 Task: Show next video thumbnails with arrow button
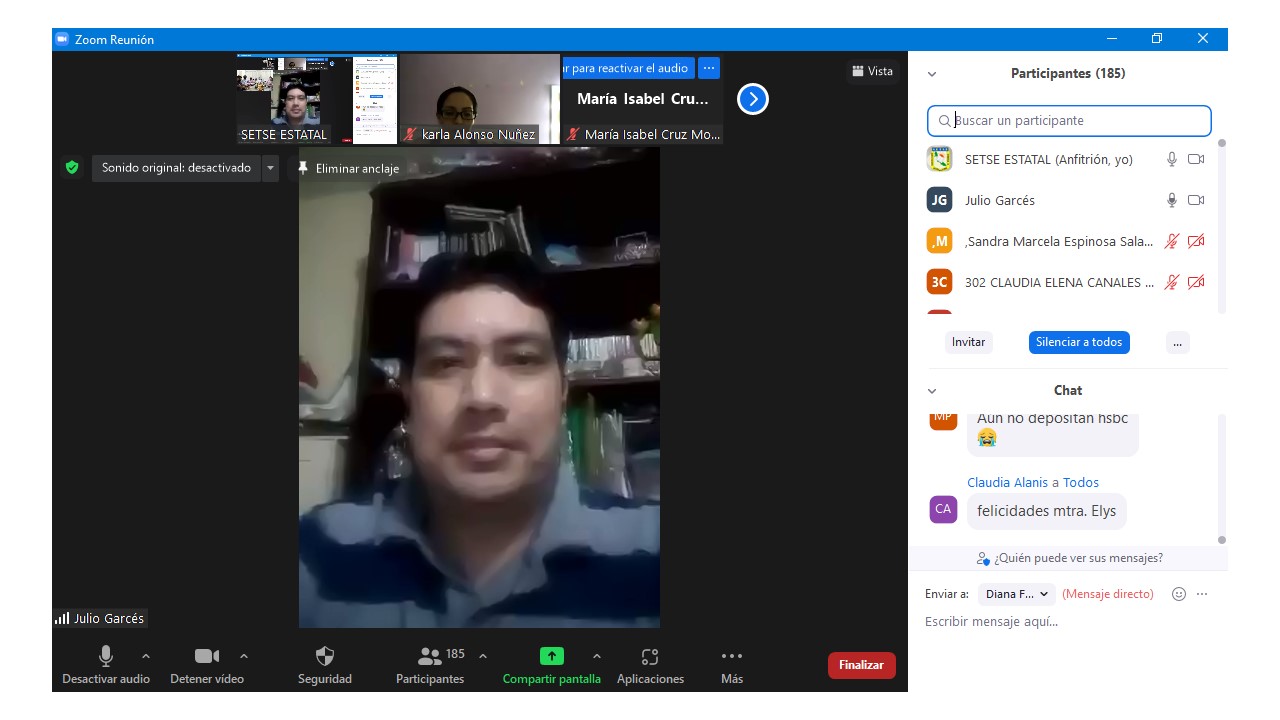pos(753,99)
